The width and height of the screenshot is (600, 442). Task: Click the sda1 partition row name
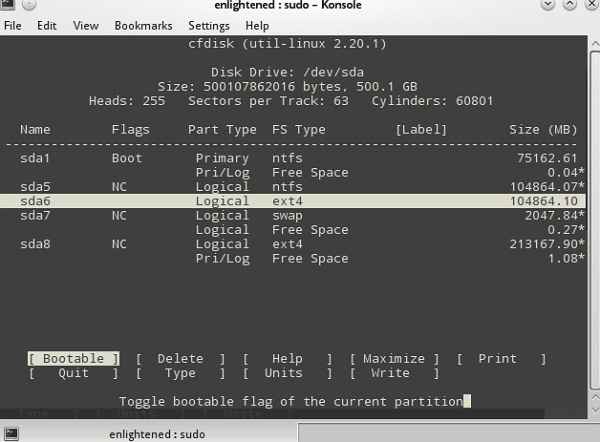point(35,158)
